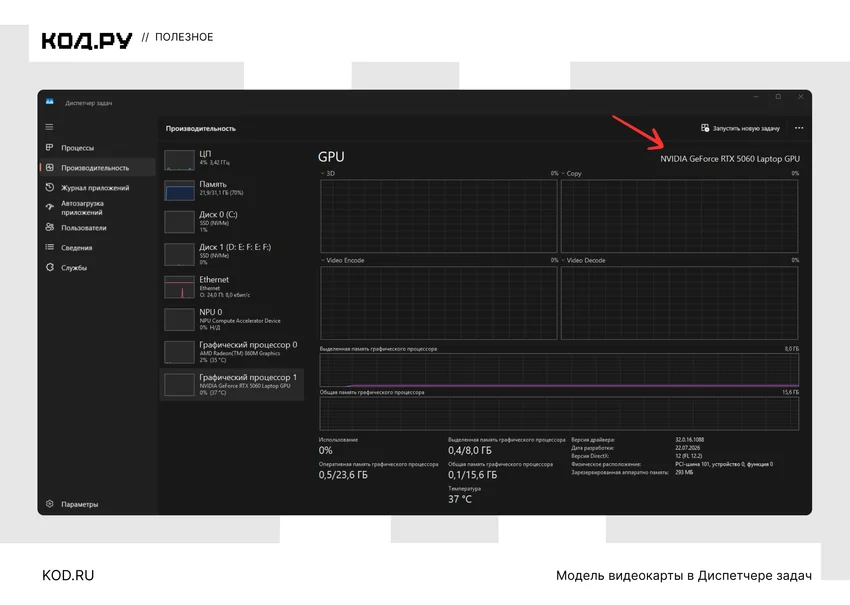Click Запустить новую задачу button
Screen dimensions: 850x605
(740, 128)
